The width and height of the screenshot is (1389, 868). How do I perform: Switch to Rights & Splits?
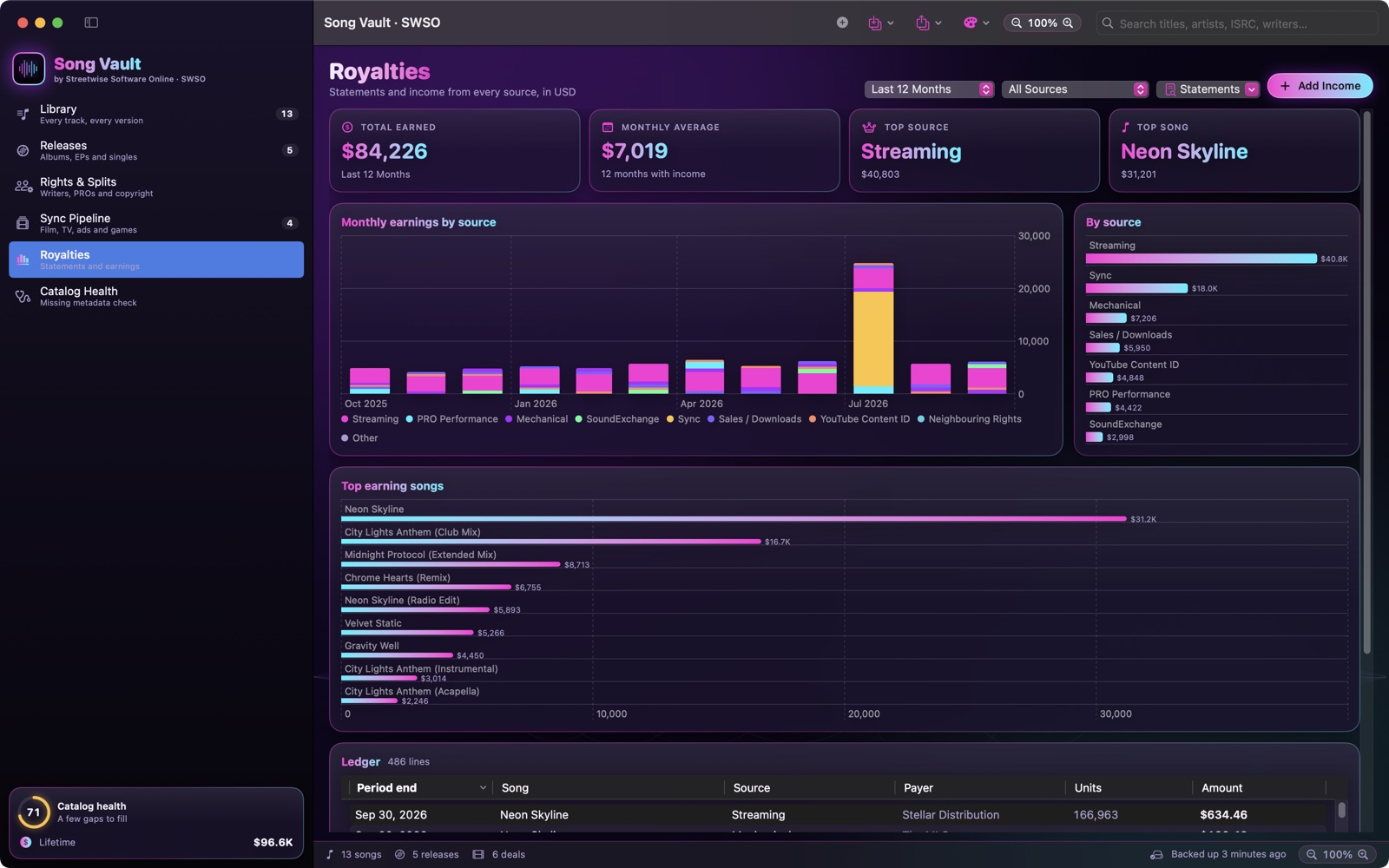point(156,187)
